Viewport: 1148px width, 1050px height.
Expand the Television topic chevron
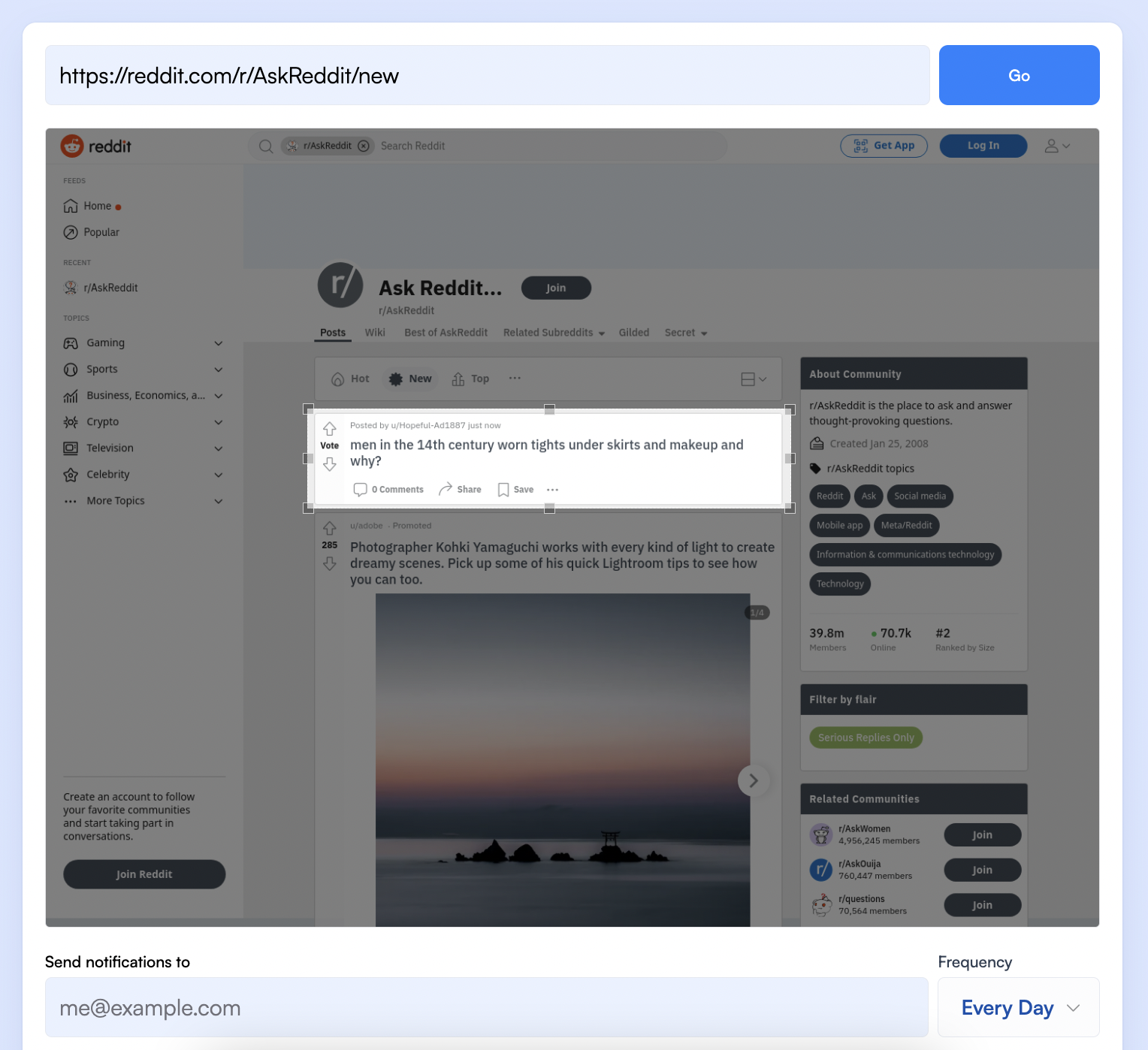pyautogui.click(x=219, y=448)
